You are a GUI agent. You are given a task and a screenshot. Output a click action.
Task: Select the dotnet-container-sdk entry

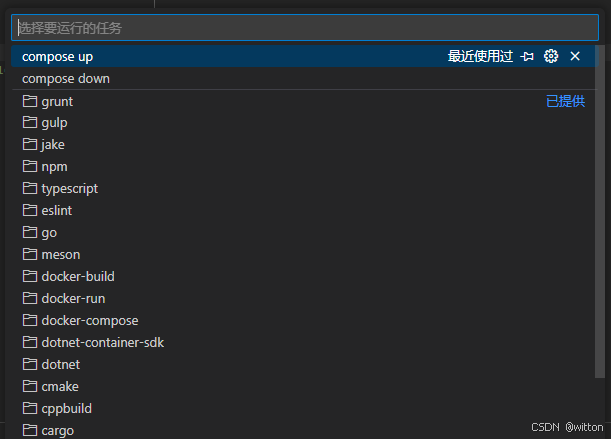click(102, 343)
